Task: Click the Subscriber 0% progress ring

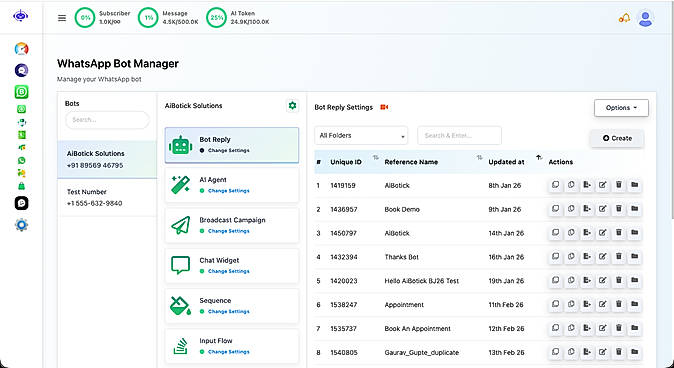Action: [x=85, y=18]
